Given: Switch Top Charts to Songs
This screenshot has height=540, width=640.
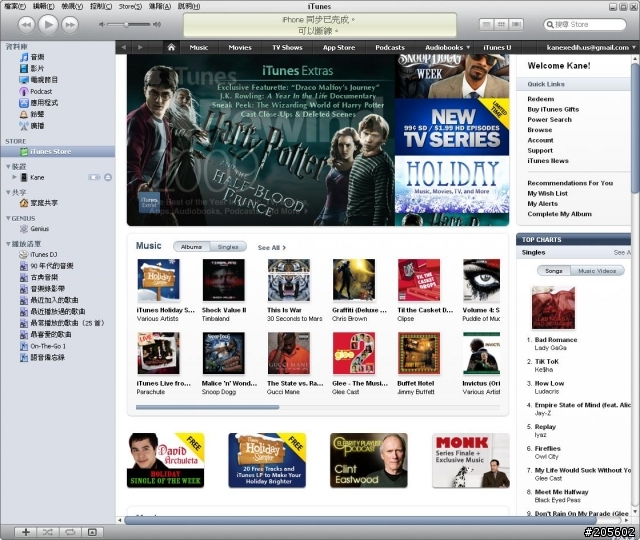Looking at the screenshot, I should pyautogui.click(x=554, y=271).
